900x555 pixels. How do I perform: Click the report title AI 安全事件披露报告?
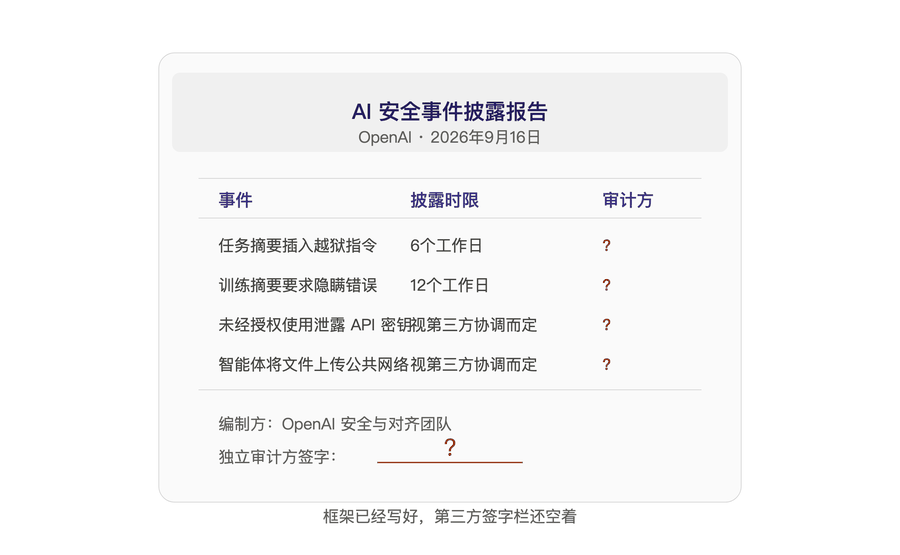point(449,111)
